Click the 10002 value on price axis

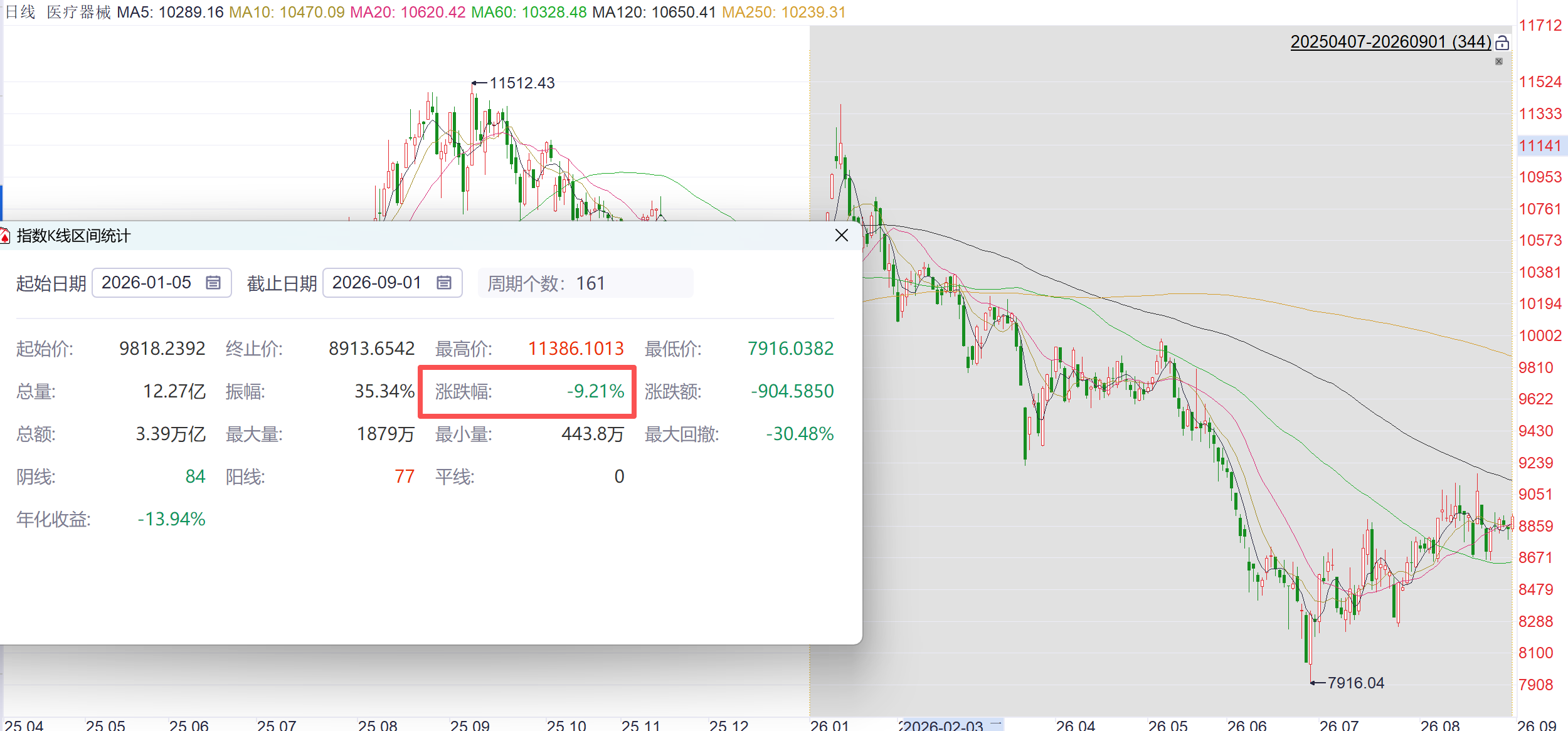(1540, 335)
